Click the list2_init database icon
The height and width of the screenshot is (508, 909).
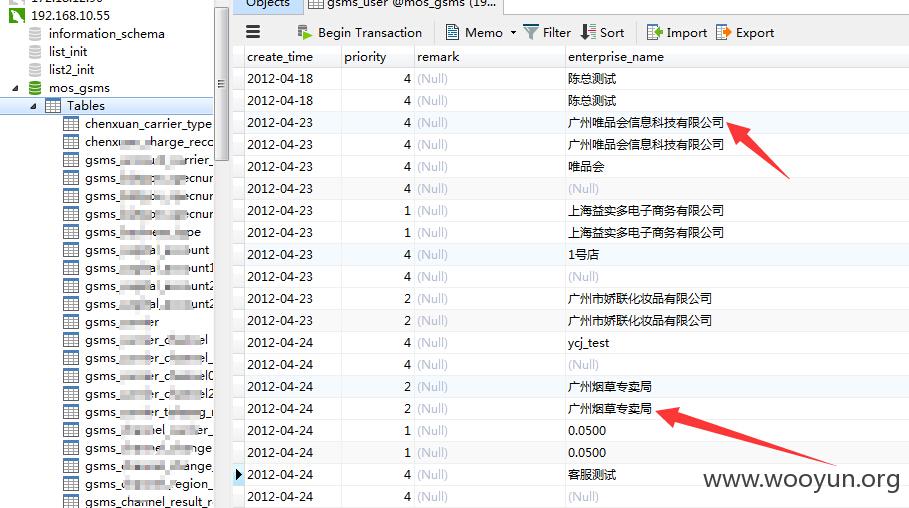(35, 70)
